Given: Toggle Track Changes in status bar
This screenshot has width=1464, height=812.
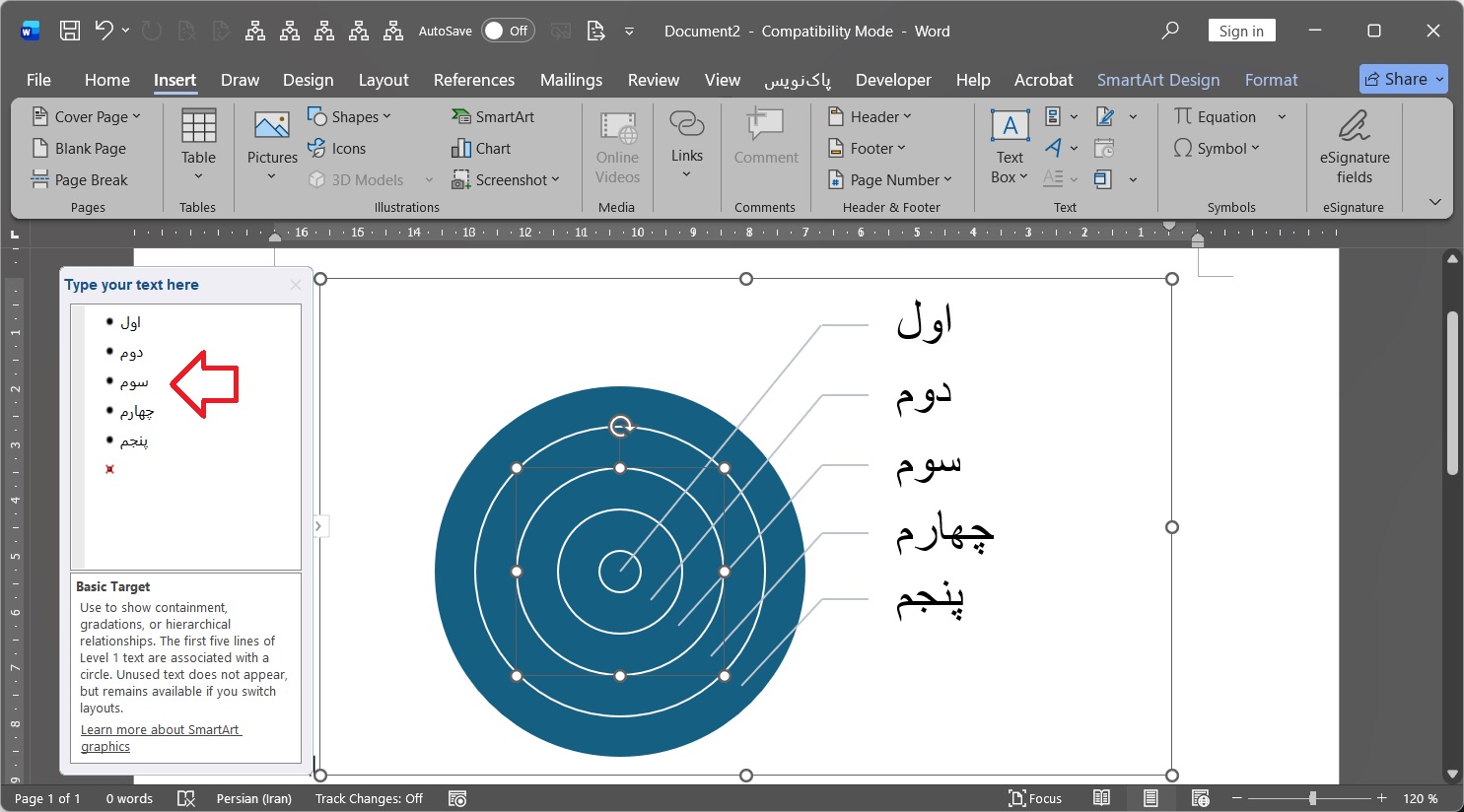Looking at the screenshot, I should pyautogui.click(x=369, y=798).
